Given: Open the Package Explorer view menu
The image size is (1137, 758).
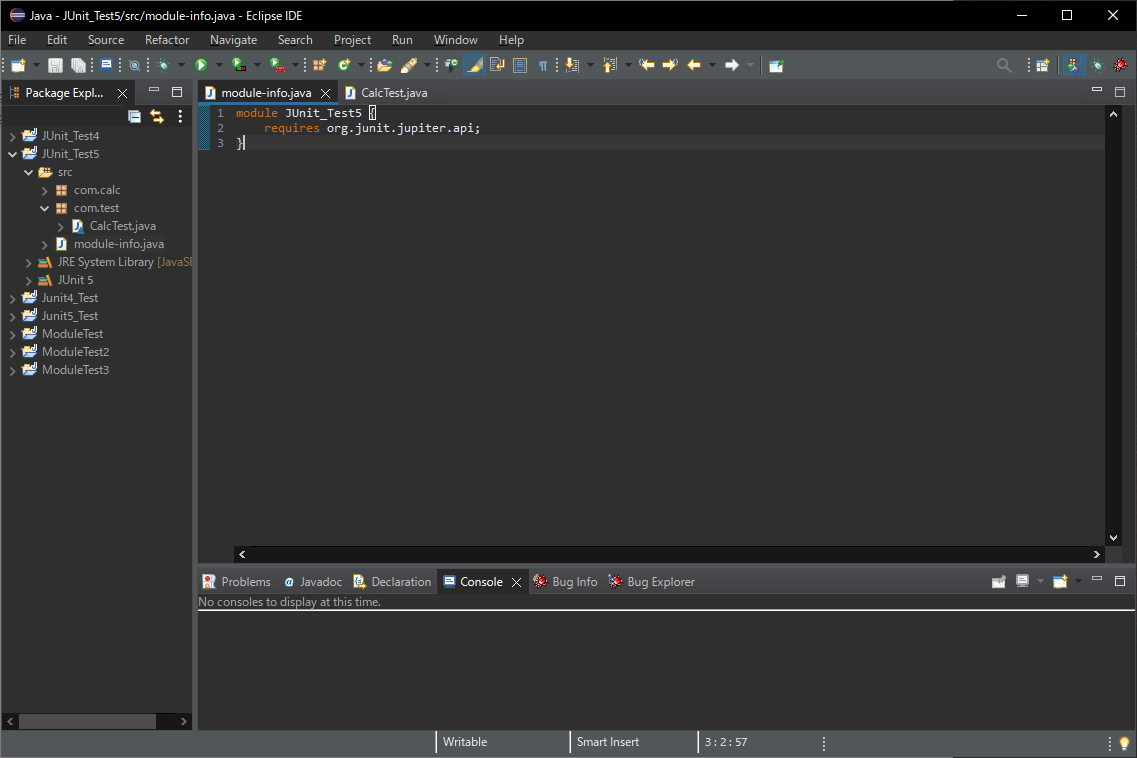Looking at the screenshot, I should 181,116.
